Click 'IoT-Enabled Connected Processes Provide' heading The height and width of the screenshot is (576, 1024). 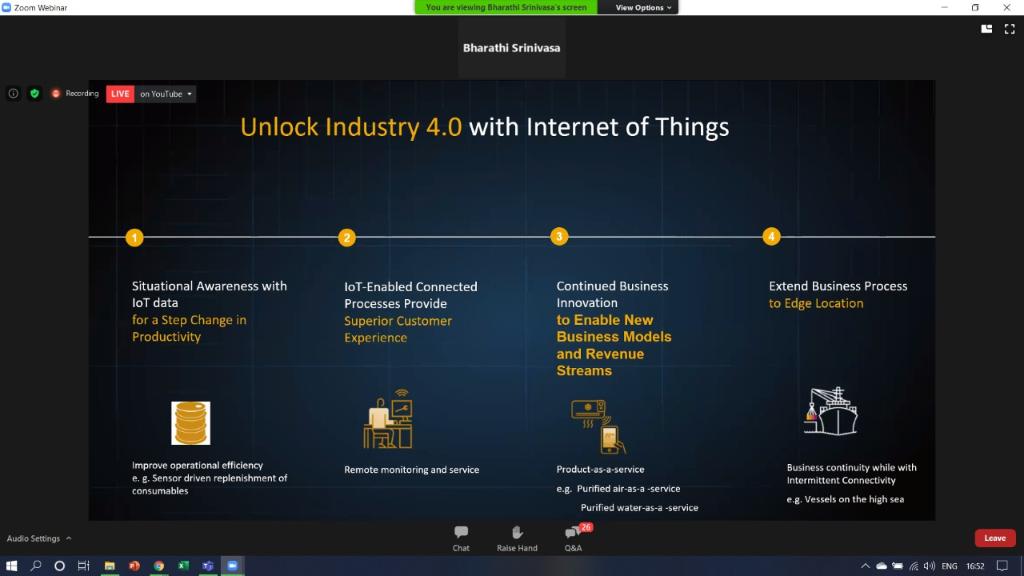click(410, 295)
